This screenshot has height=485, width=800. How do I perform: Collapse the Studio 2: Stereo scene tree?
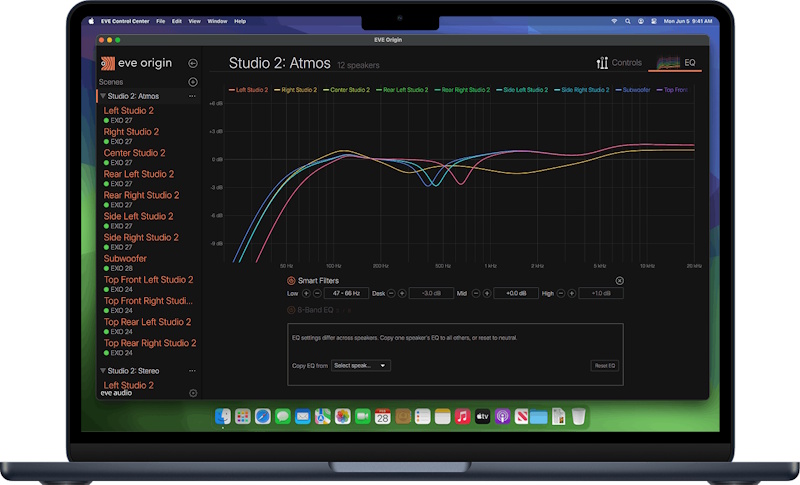103,371
